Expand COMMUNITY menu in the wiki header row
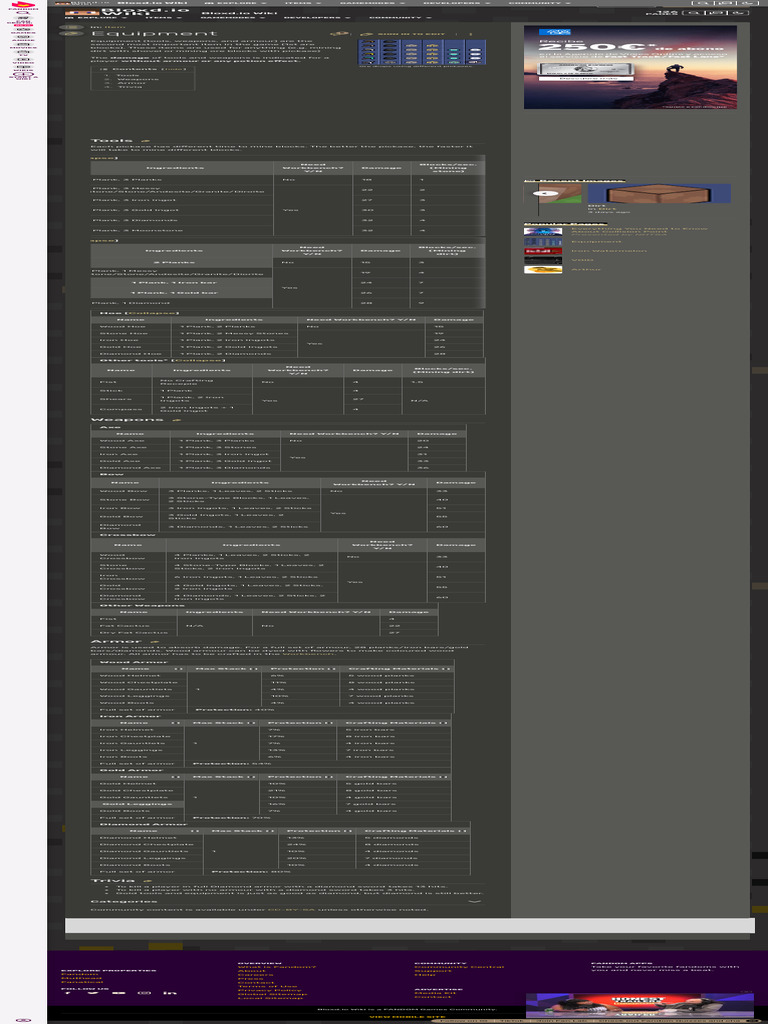The image size is (768, 1024). coord(400,18)
